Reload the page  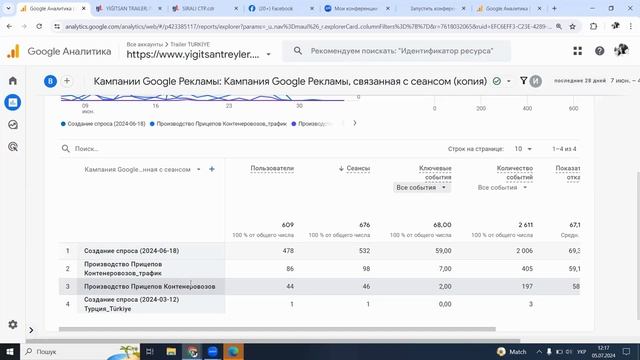point(39,27)
